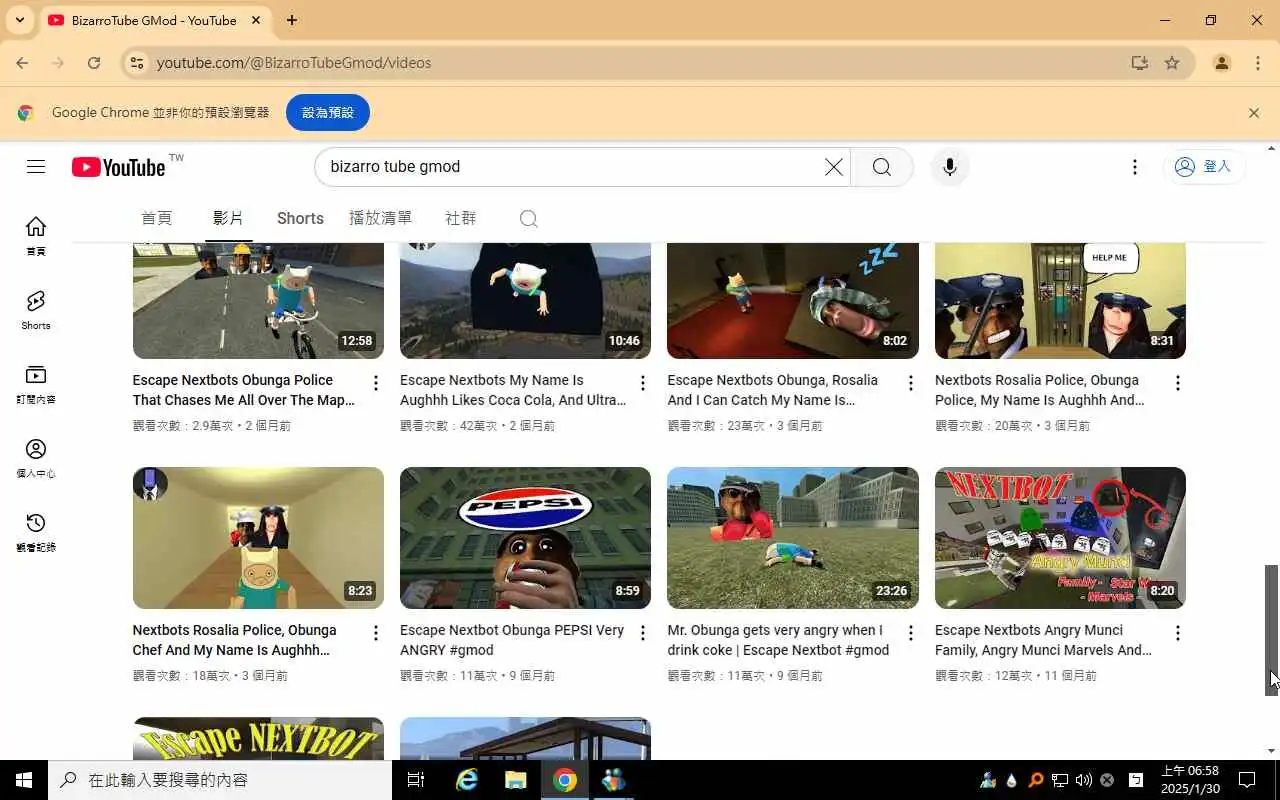Open the 播放清單 channel tab
The image size is (1280, 800).
coord(380,218)
